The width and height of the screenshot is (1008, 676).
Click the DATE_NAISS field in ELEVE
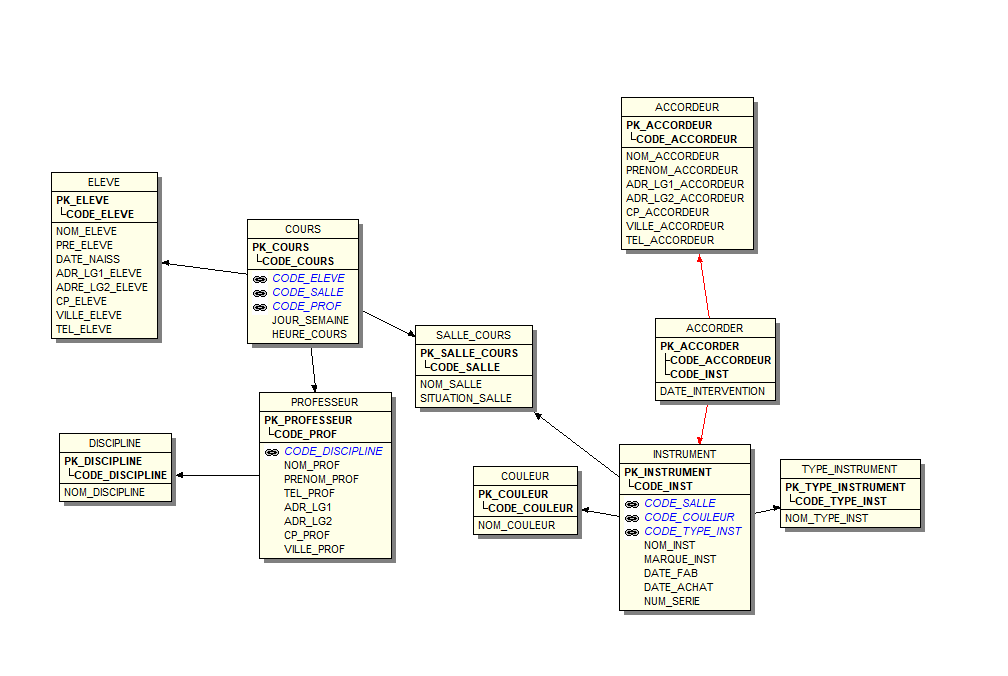(x=88, y=259)
